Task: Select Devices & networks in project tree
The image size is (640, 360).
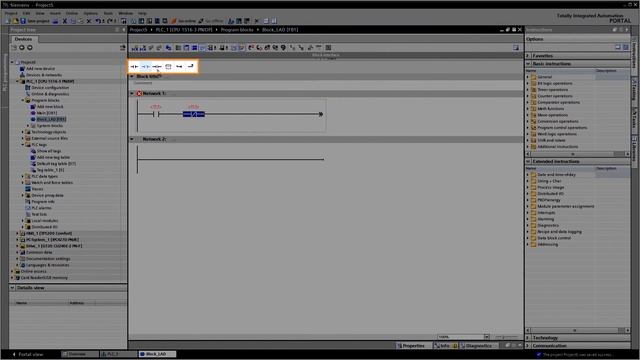Action: (x=44, y=75)
